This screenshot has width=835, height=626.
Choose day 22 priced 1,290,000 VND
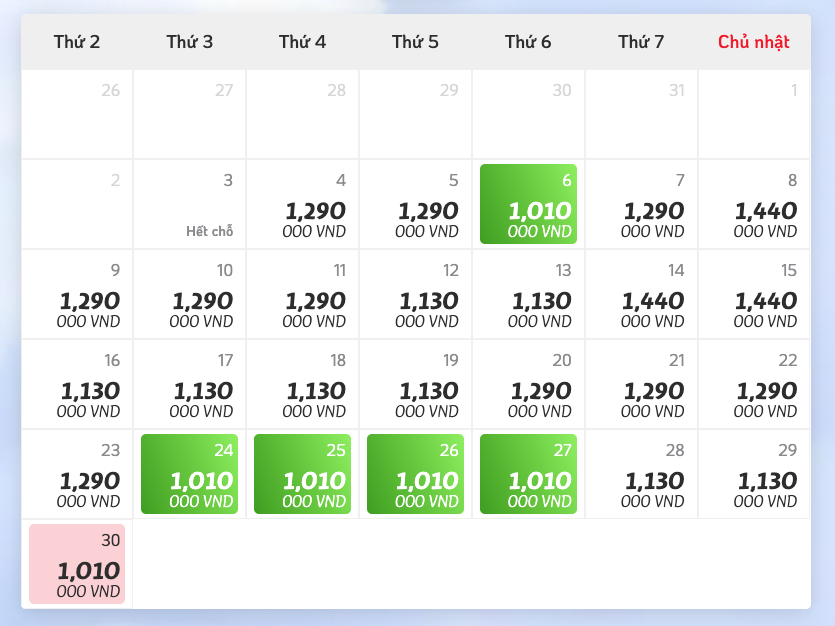754,384
